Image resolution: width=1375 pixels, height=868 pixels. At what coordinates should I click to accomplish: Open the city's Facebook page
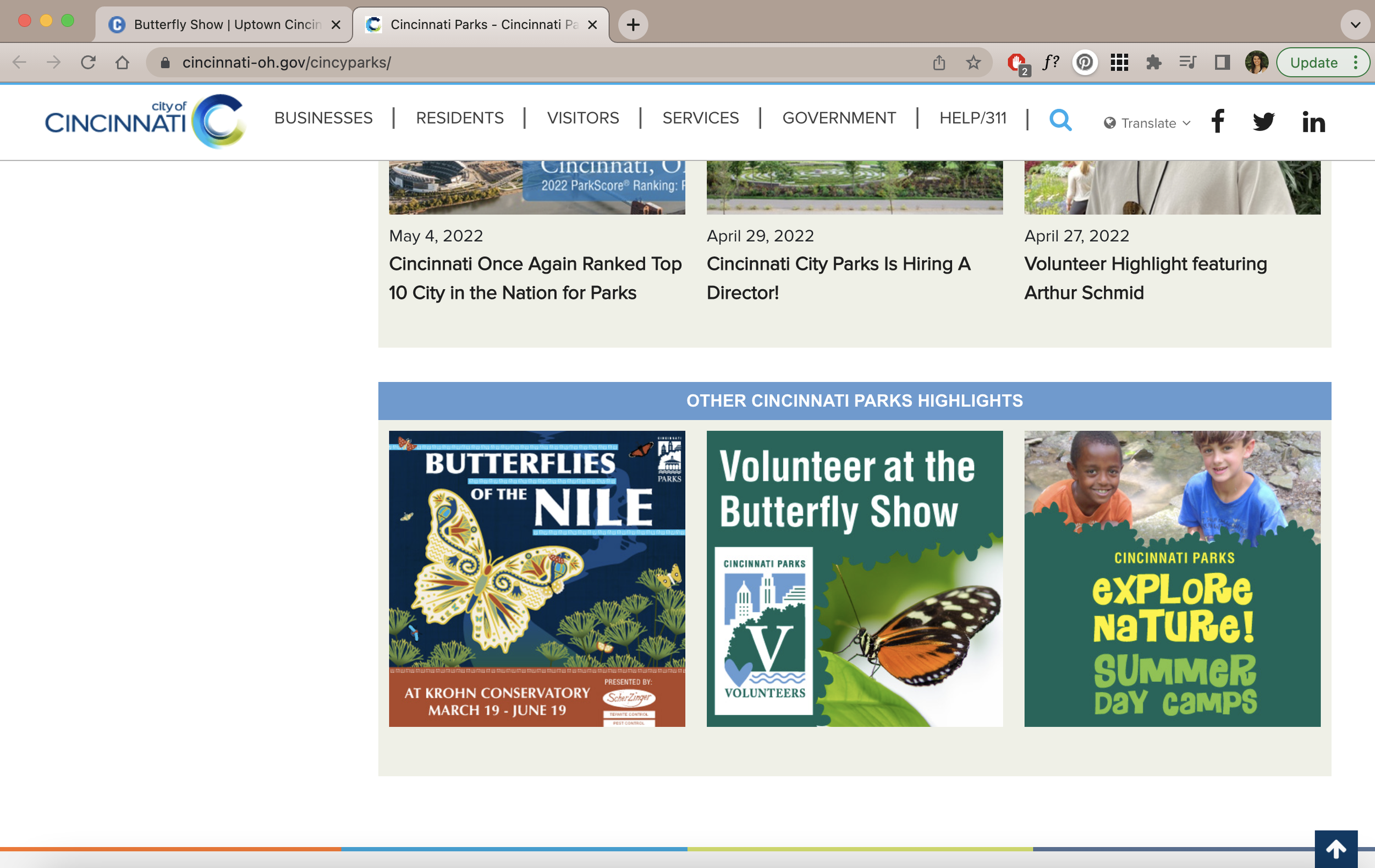pyautogui.click(x=1217, y=121)
